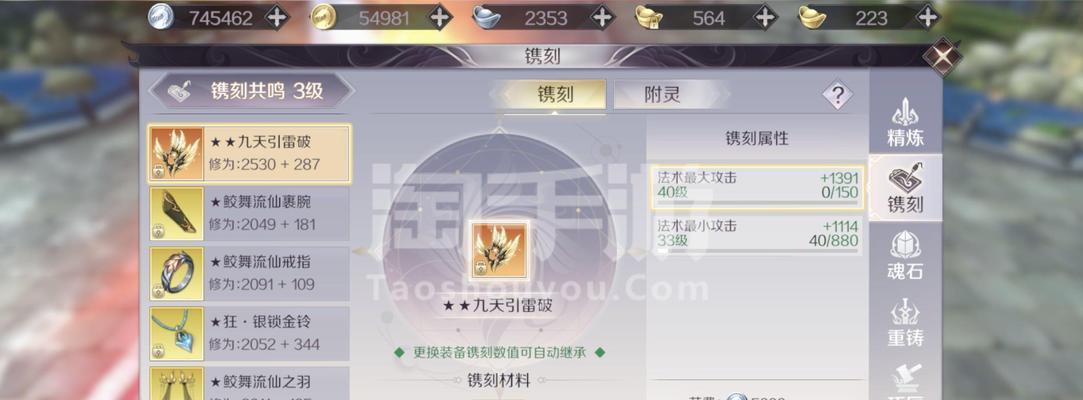Select the 法术最大攻击 attribute row
The width and height of the screenshot is (1083, 400).
[x=757, y=187]
